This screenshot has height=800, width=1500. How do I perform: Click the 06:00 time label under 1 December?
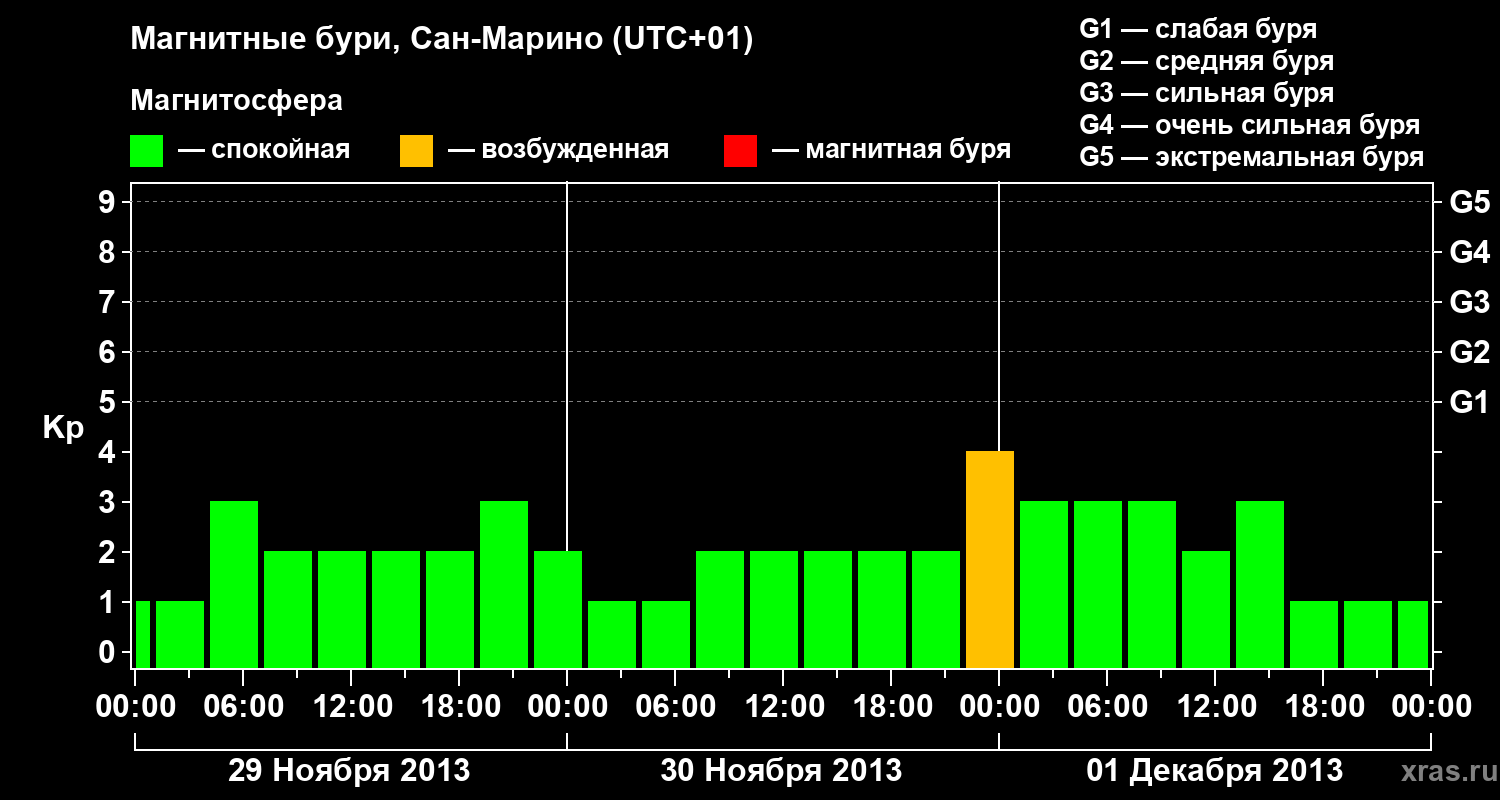(x=1107, y=706)
